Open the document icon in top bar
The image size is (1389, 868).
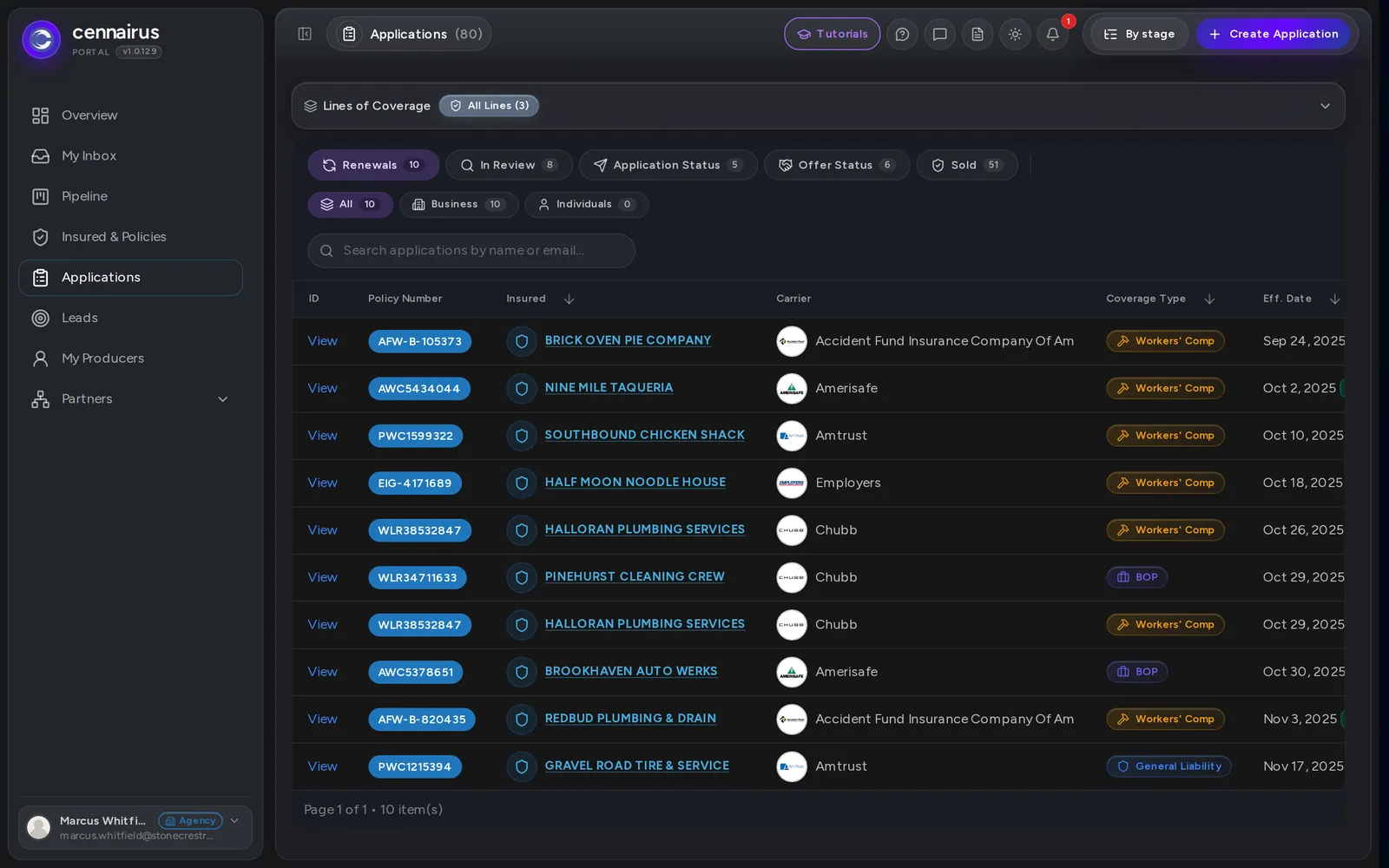coord(978,34)
